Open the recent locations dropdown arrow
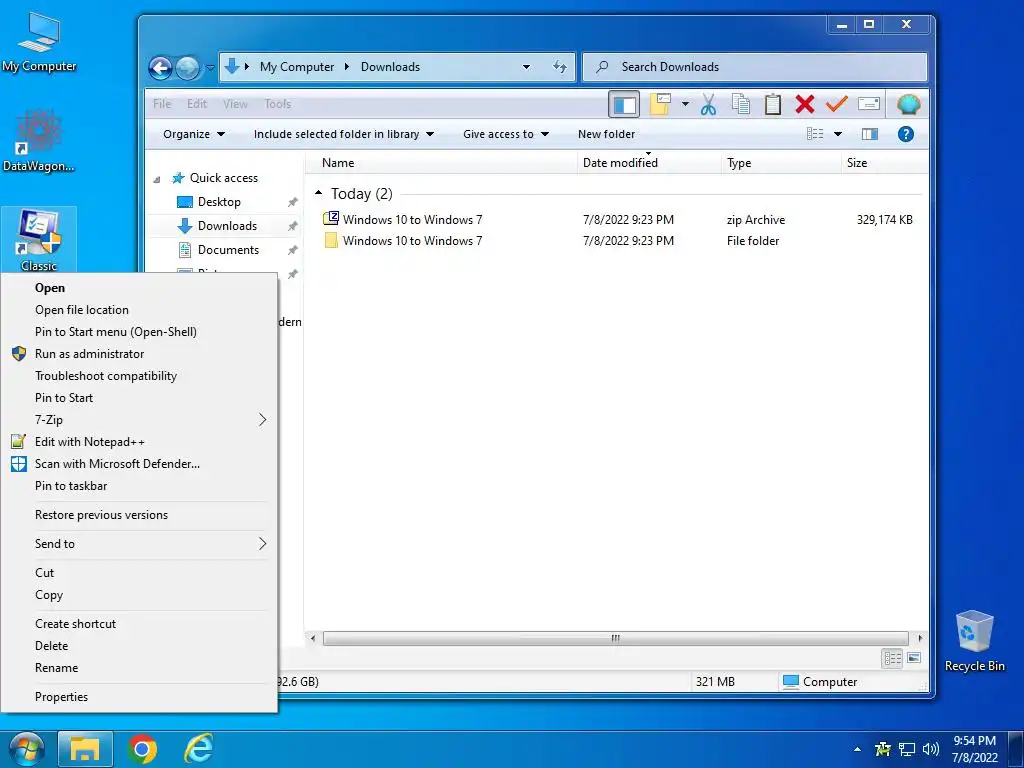This screenshot has height=768, width=1024. [x=210, y=67]
